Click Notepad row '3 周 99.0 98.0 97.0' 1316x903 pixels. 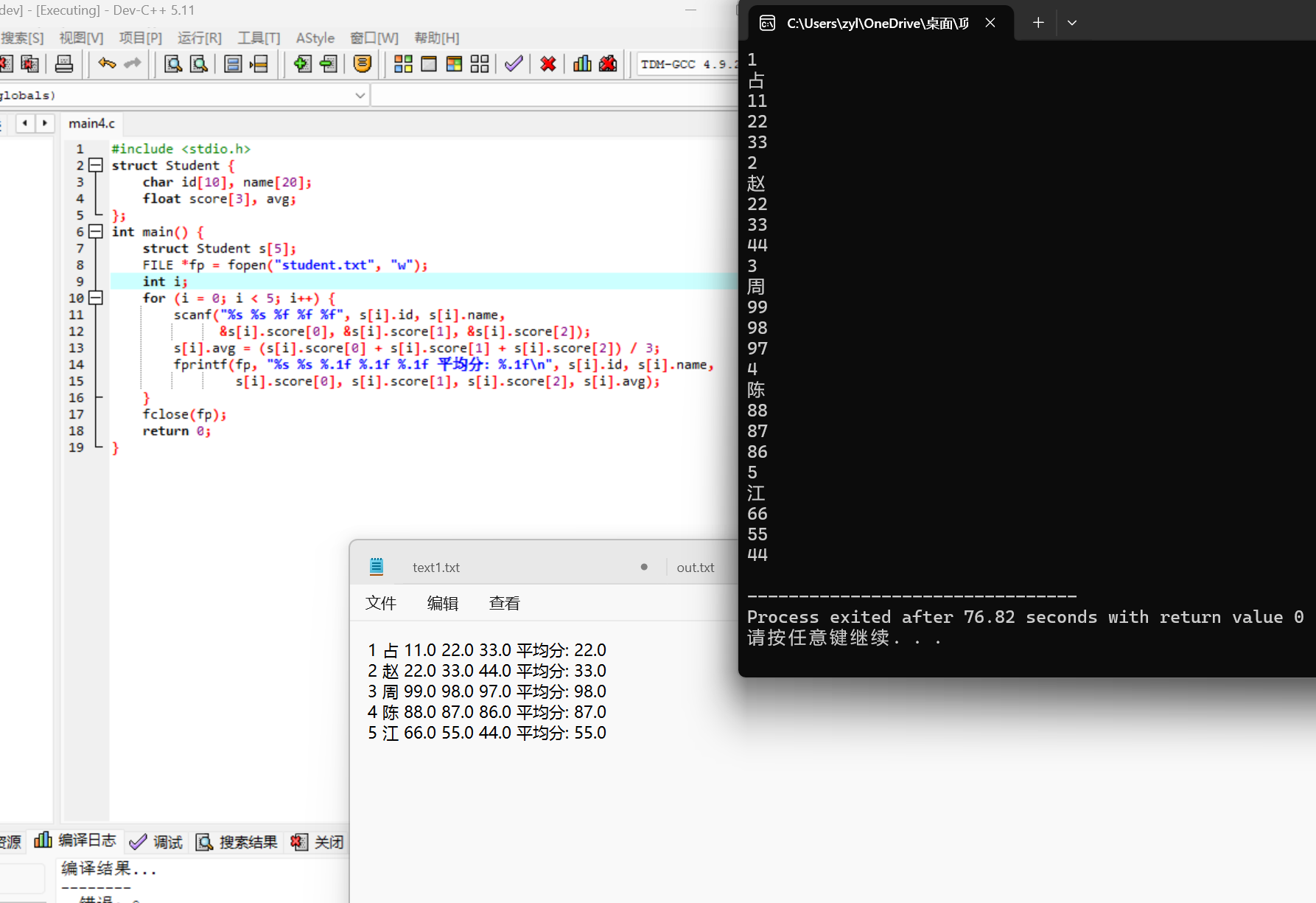(x=486, y=691)
